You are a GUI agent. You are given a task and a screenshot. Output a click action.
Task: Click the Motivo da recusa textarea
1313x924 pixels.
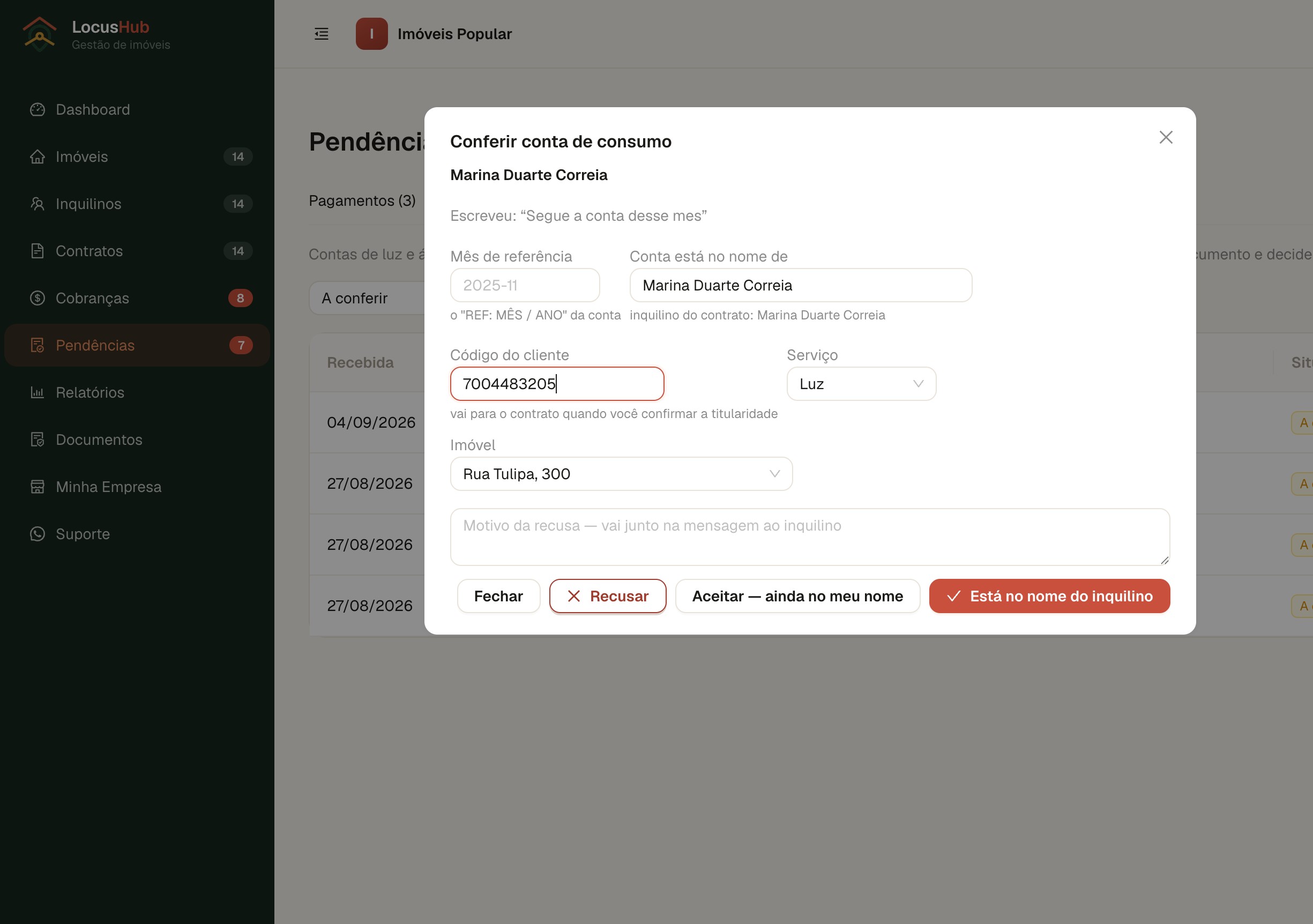810,537
